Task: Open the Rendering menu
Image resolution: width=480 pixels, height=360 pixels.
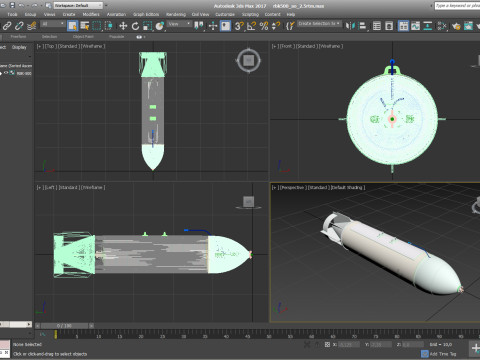Action: click(176, 14)
